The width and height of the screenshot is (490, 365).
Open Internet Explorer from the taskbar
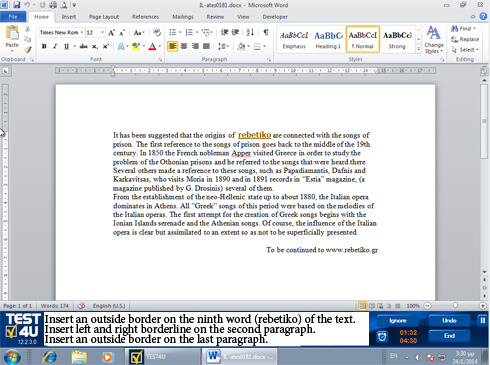point(50,357)
